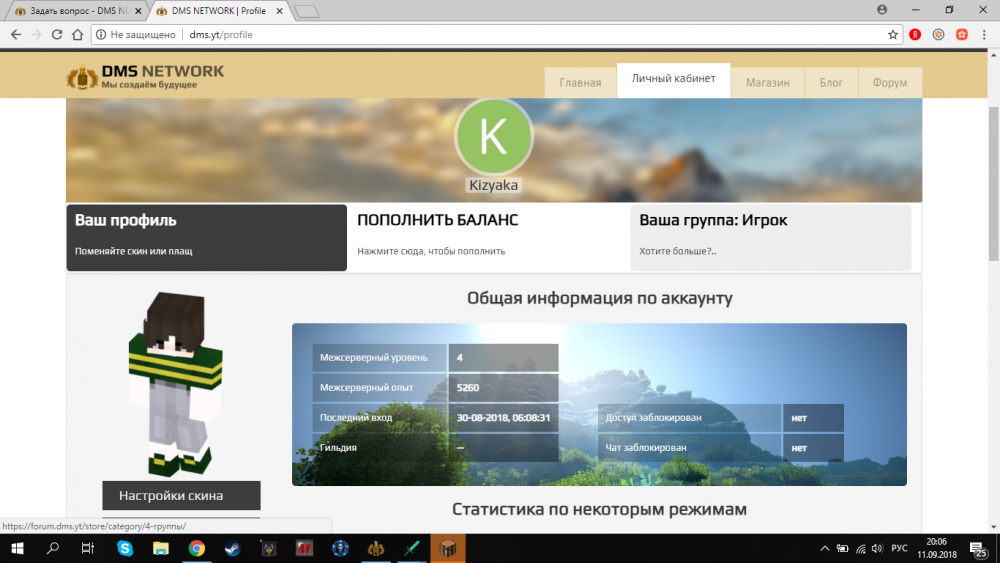Open Skype from the taskbar

coord(125,548)
